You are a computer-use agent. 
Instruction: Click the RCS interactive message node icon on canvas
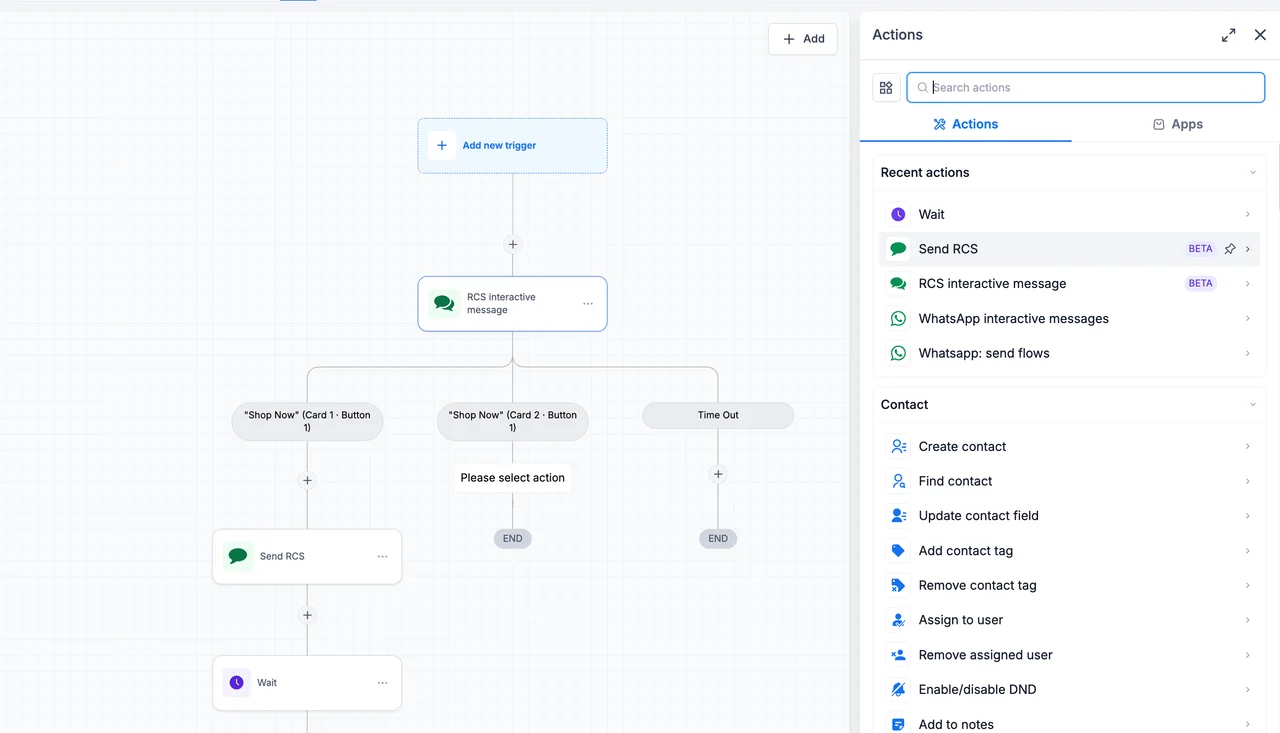tap(444, 303)
